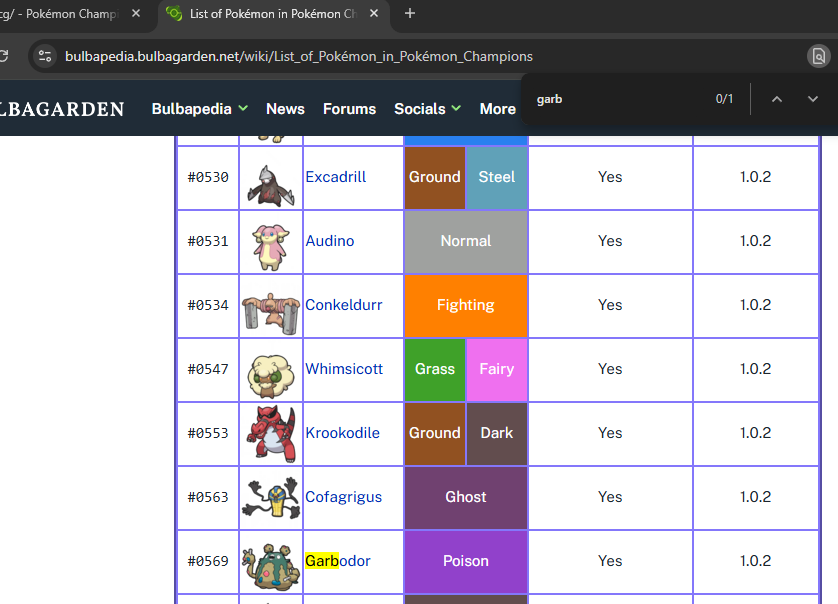Image resolution: width=838 pixels, height=604 pixels.
Task: Click the site information icon in address bar
Action: (45, 56)
